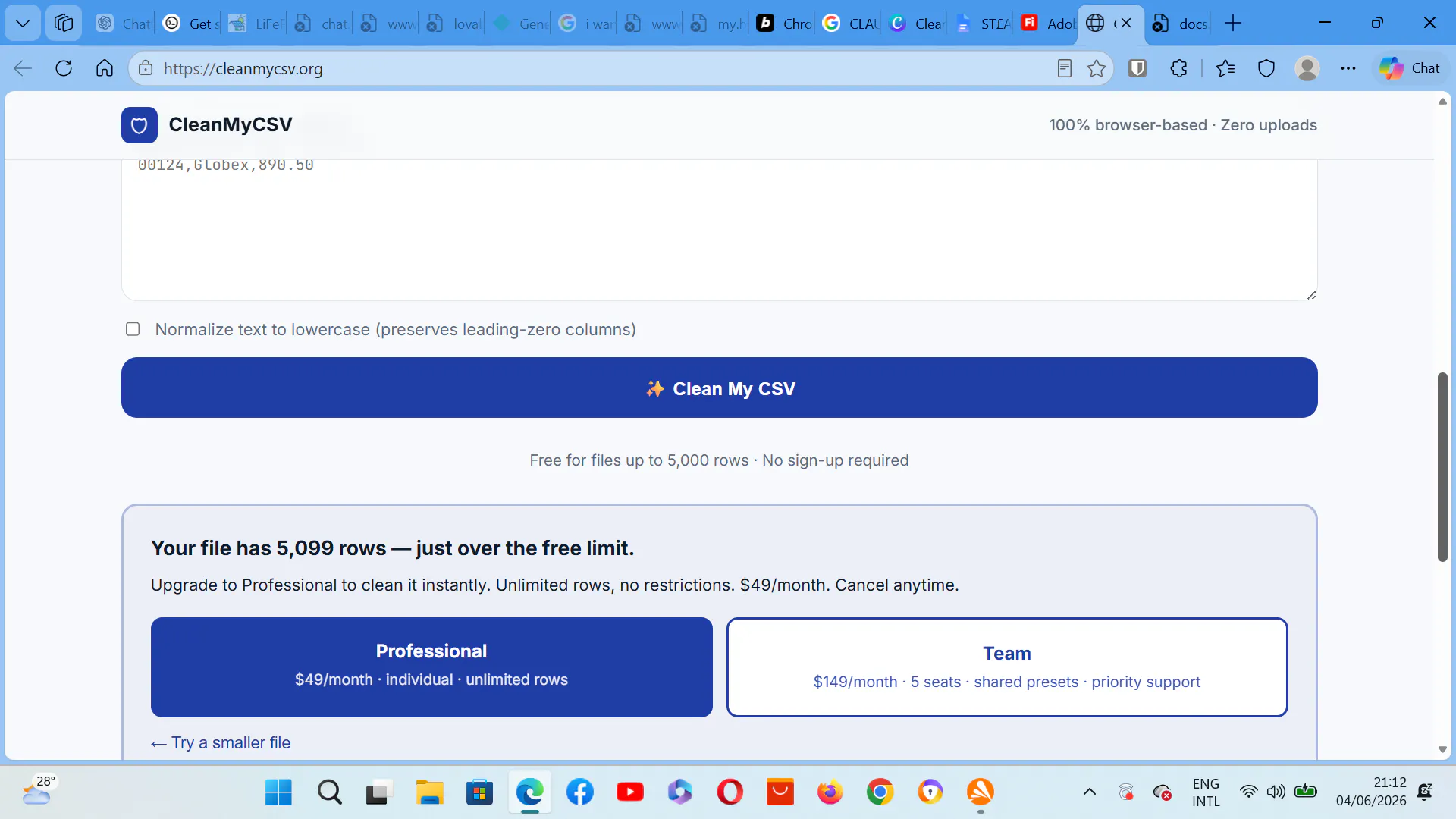Refresh the page with the reload icon
The height and width of the screenshot is (819, 1456).
(64, 68)
